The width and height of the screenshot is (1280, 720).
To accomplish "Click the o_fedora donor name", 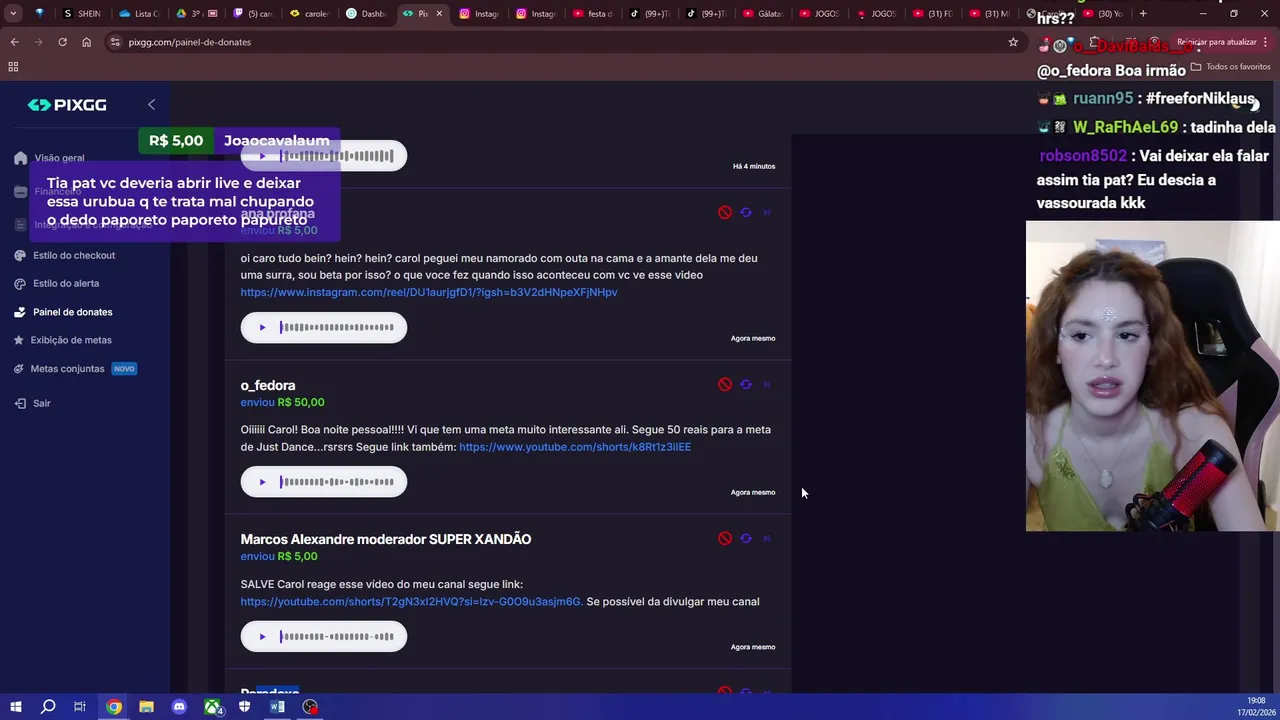I will click(268, 385).
